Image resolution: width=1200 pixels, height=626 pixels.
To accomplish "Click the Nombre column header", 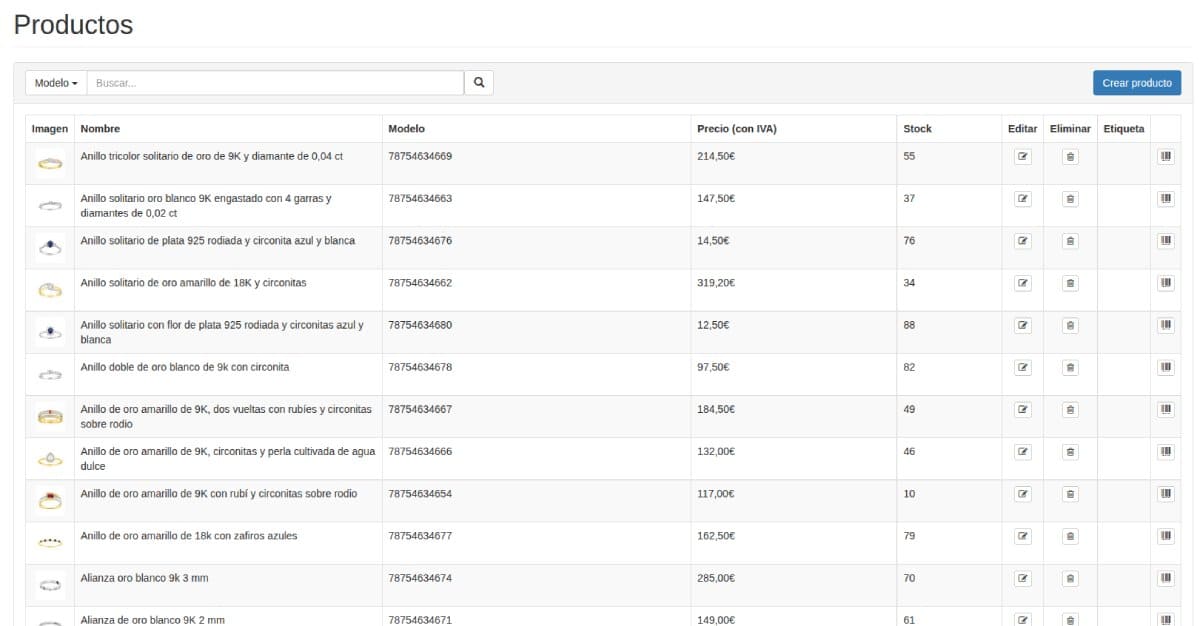I will click(100, 129).
